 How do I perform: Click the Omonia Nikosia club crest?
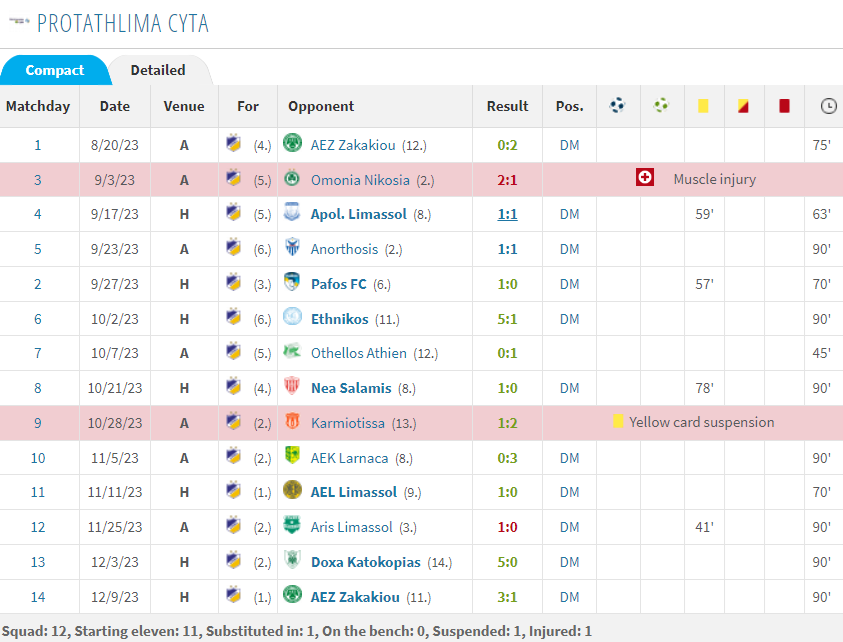(292, 178)
